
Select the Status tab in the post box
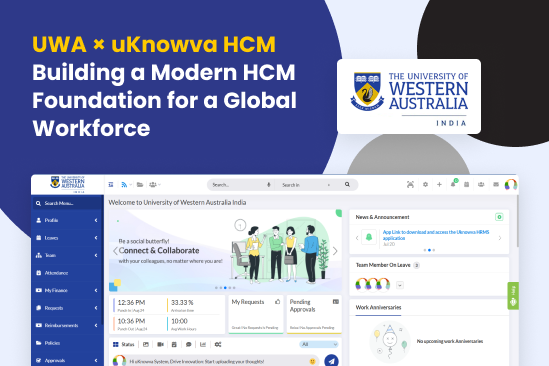(x=124, y=345)
